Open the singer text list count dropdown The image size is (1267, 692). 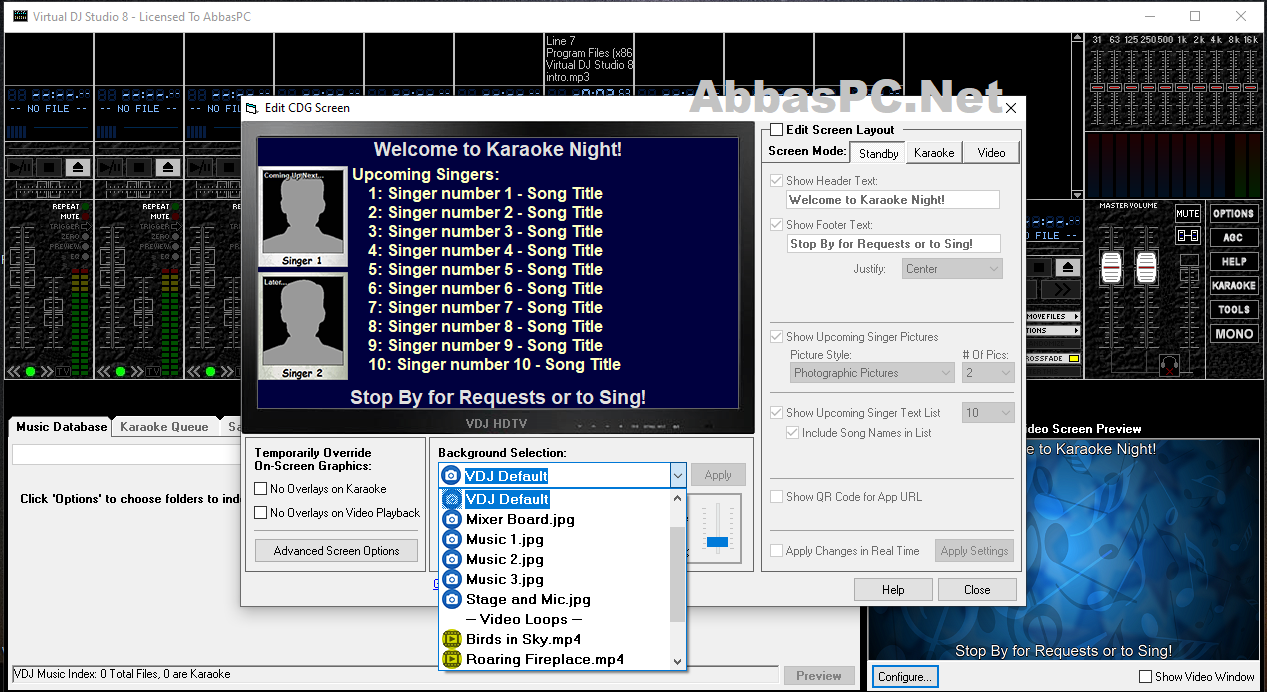[x=988, y=413]
